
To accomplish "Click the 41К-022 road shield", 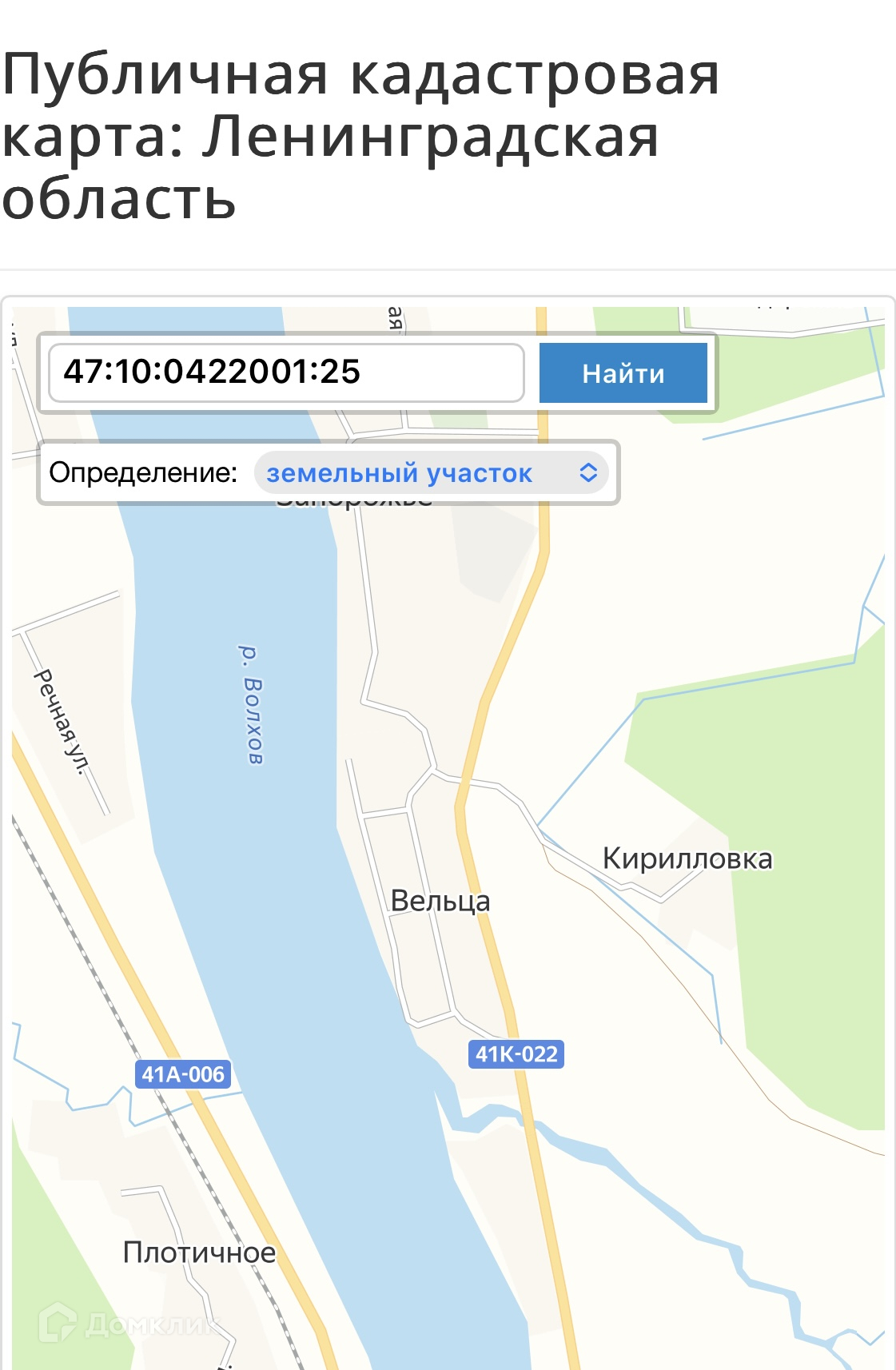I will (516, 1054).
